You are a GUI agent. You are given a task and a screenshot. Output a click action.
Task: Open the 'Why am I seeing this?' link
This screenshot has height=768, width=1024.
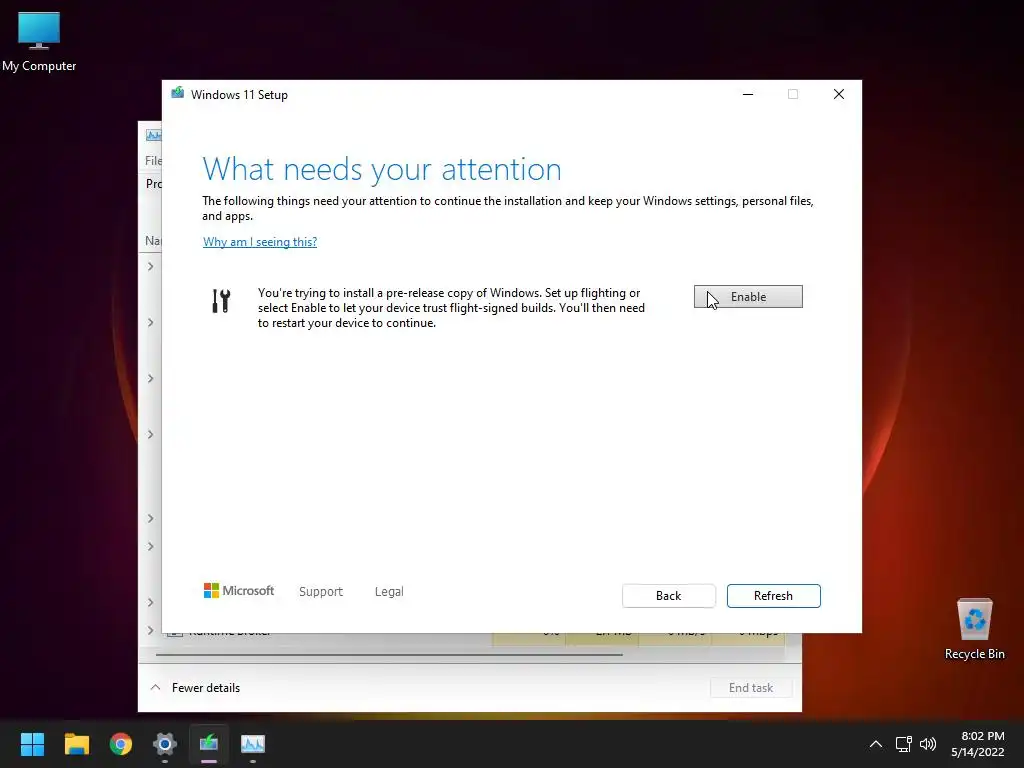[x=260, y=242]
